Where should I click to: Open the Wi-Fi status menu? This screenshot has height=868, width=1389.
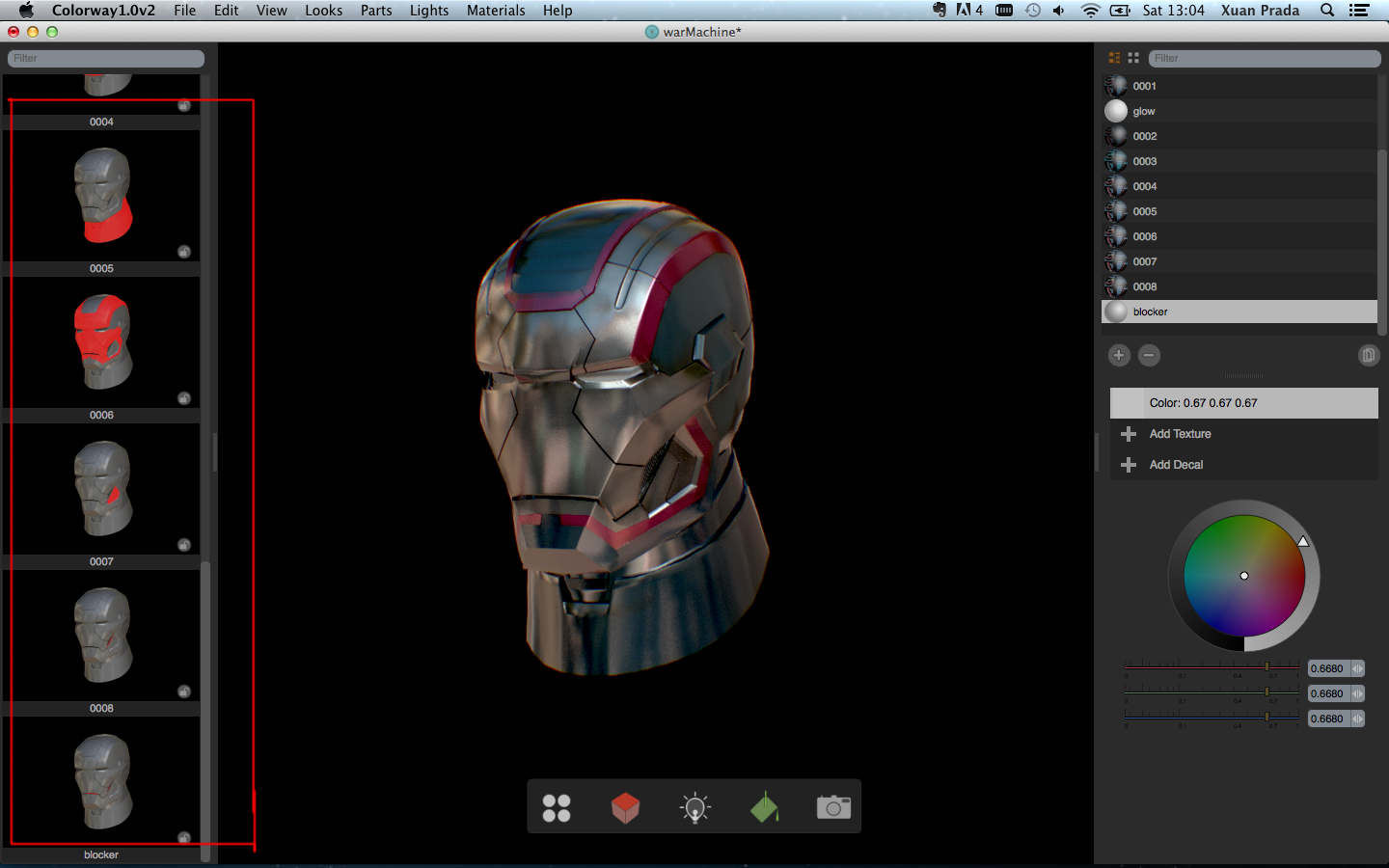pos(1091,10)
